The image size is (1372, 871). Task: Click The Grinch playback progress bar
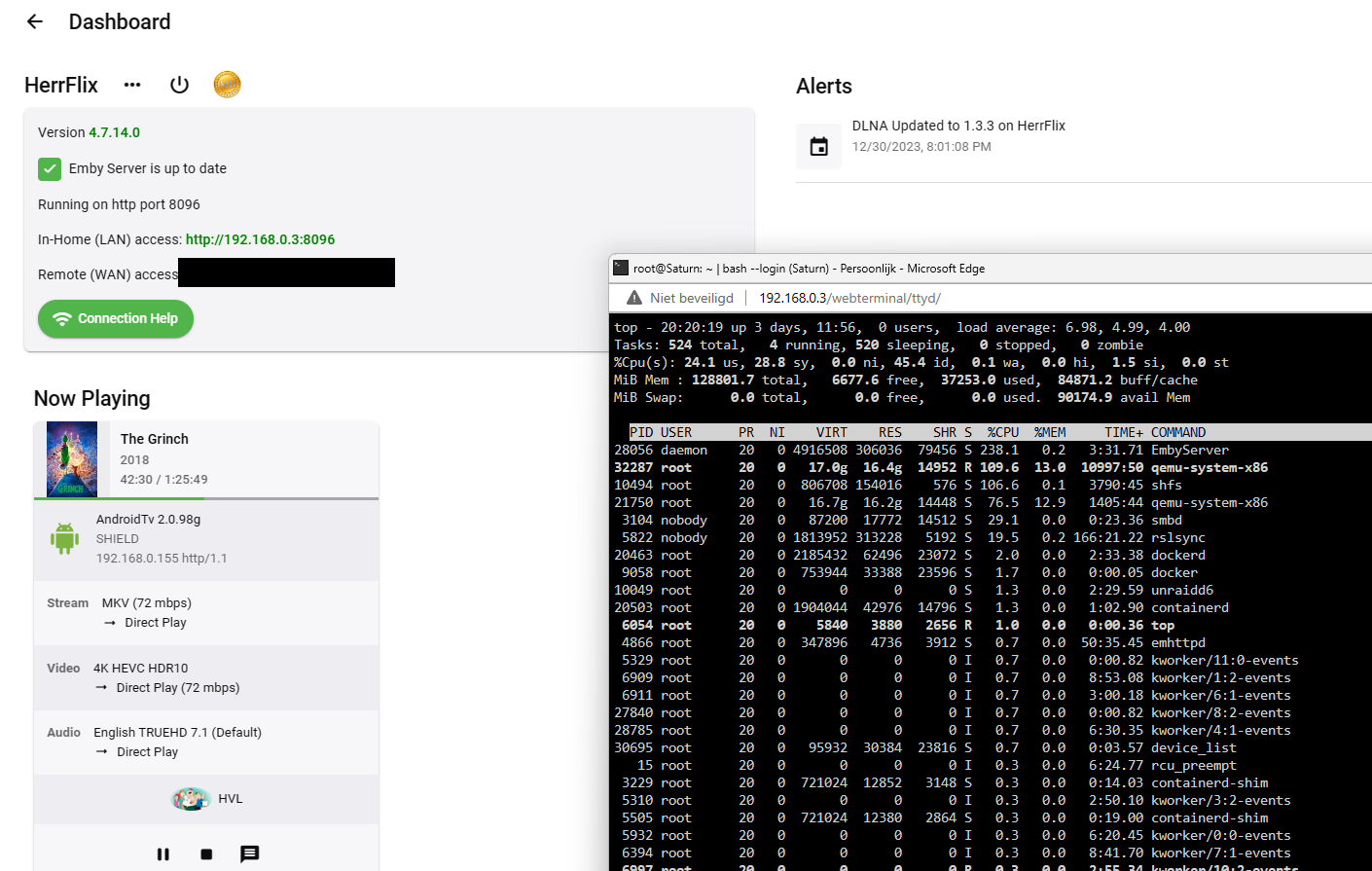[x=206, y=498]
